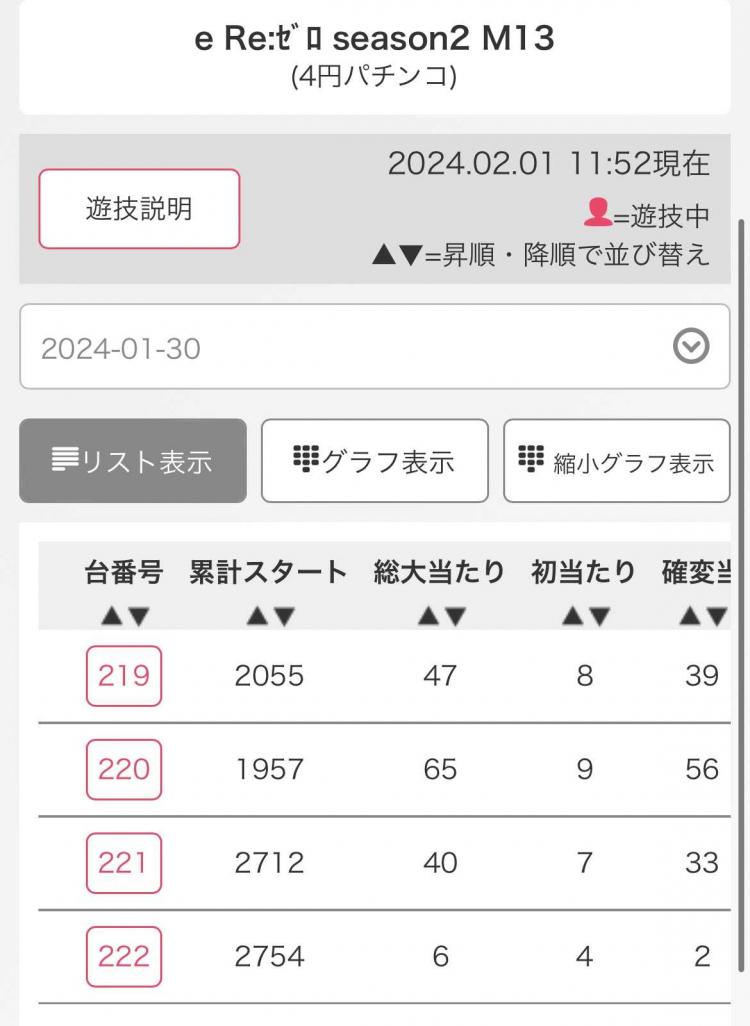Click the ascending arrow under 確変当たり column
Viewport: 750px width, 1026px height.
pyautogui.click(x=689, y=616)
